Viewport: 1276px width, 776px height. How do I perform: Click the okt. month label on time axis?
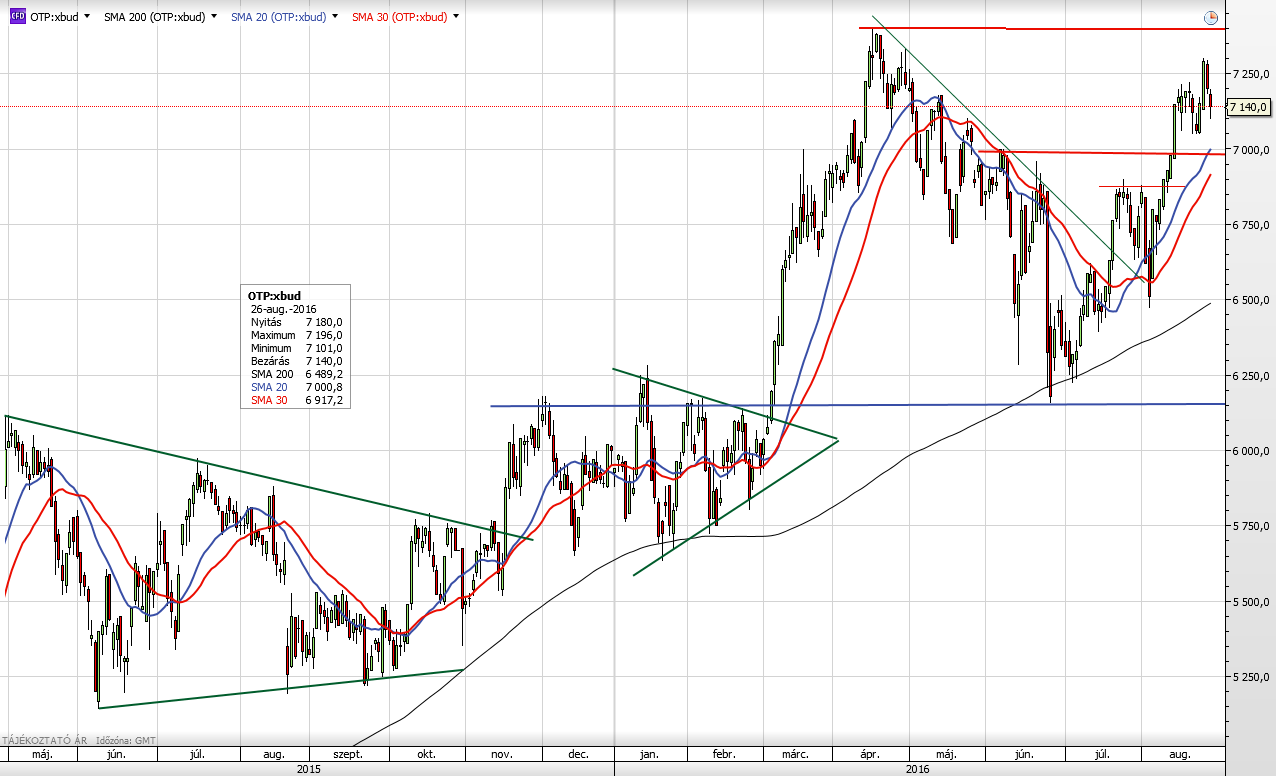[426, 754]
